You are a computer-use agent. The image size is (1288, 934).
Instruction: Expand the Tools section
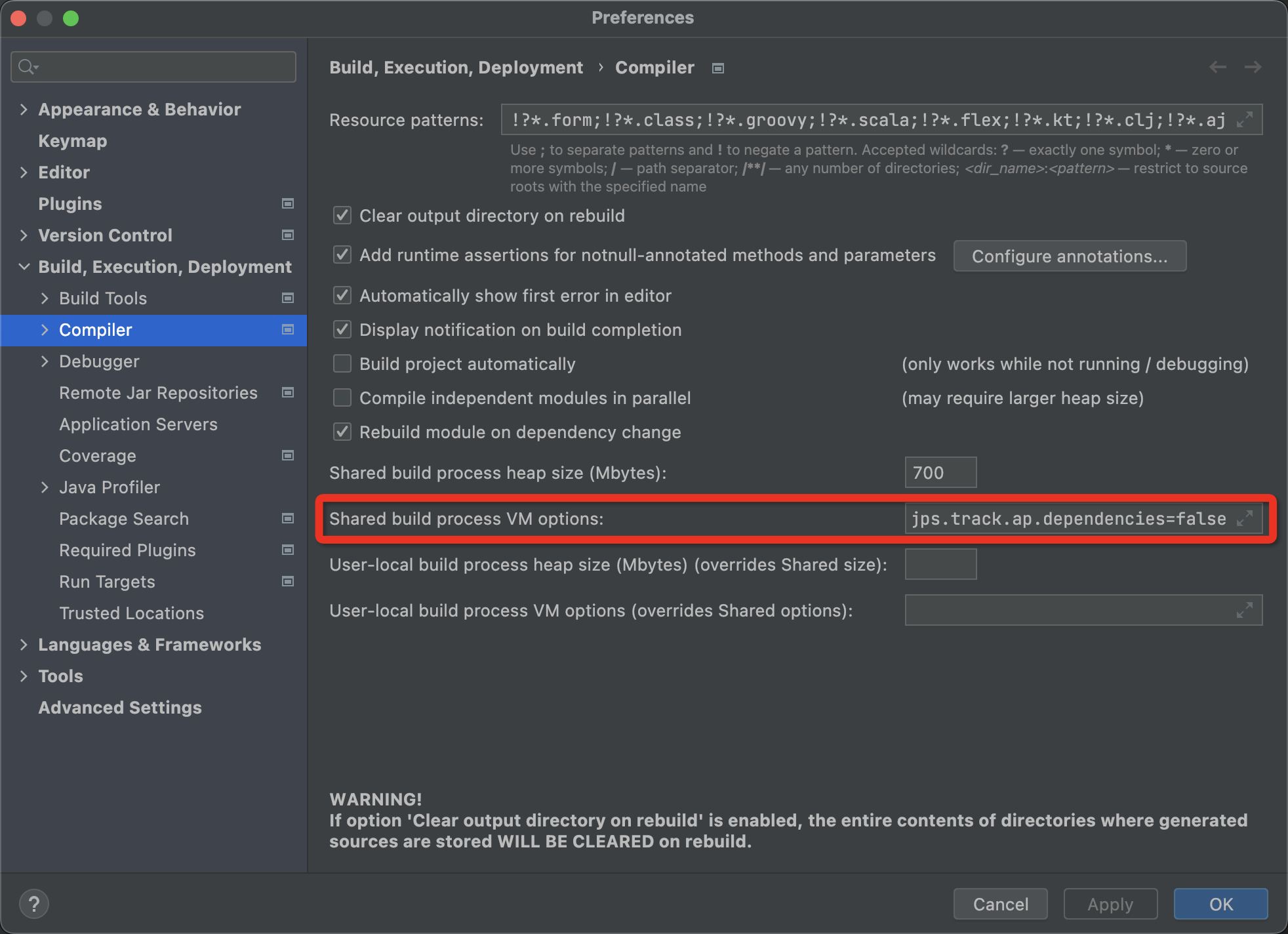tap(24, 676)
